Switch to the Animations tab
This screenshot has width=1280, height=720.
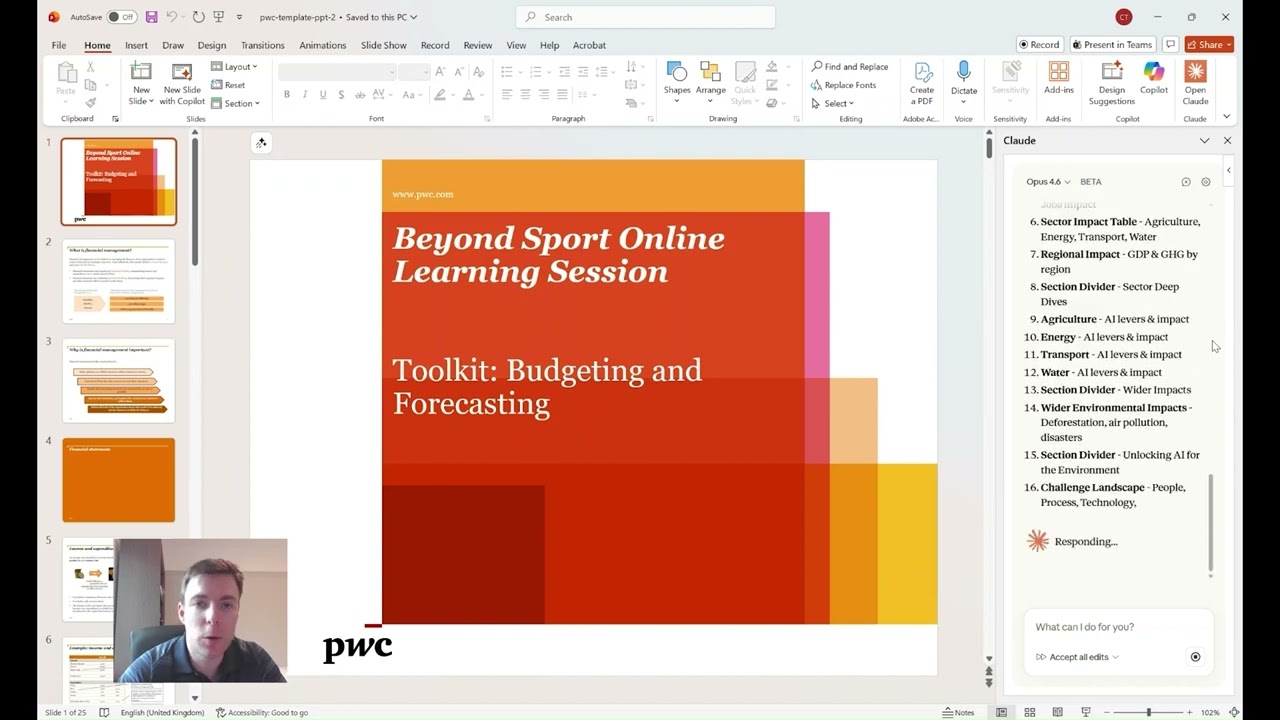pyautogui.click(x=323, y=45)
